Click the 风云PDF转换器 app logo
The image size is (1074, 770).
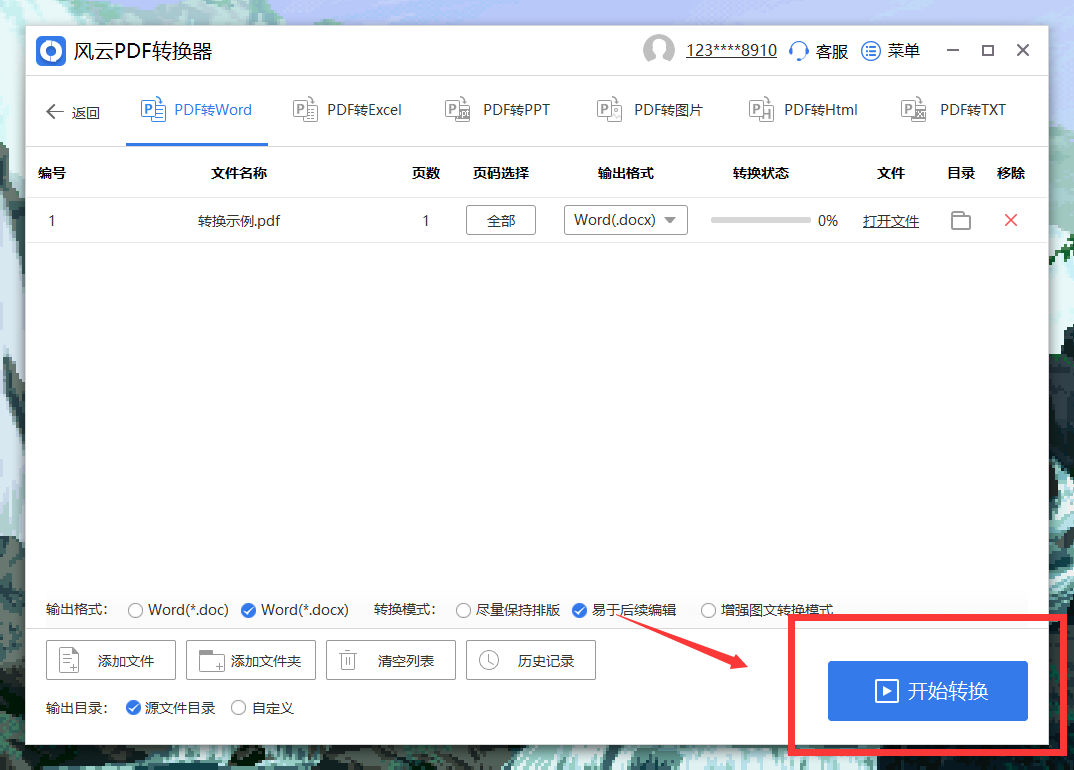pos(51,51)
